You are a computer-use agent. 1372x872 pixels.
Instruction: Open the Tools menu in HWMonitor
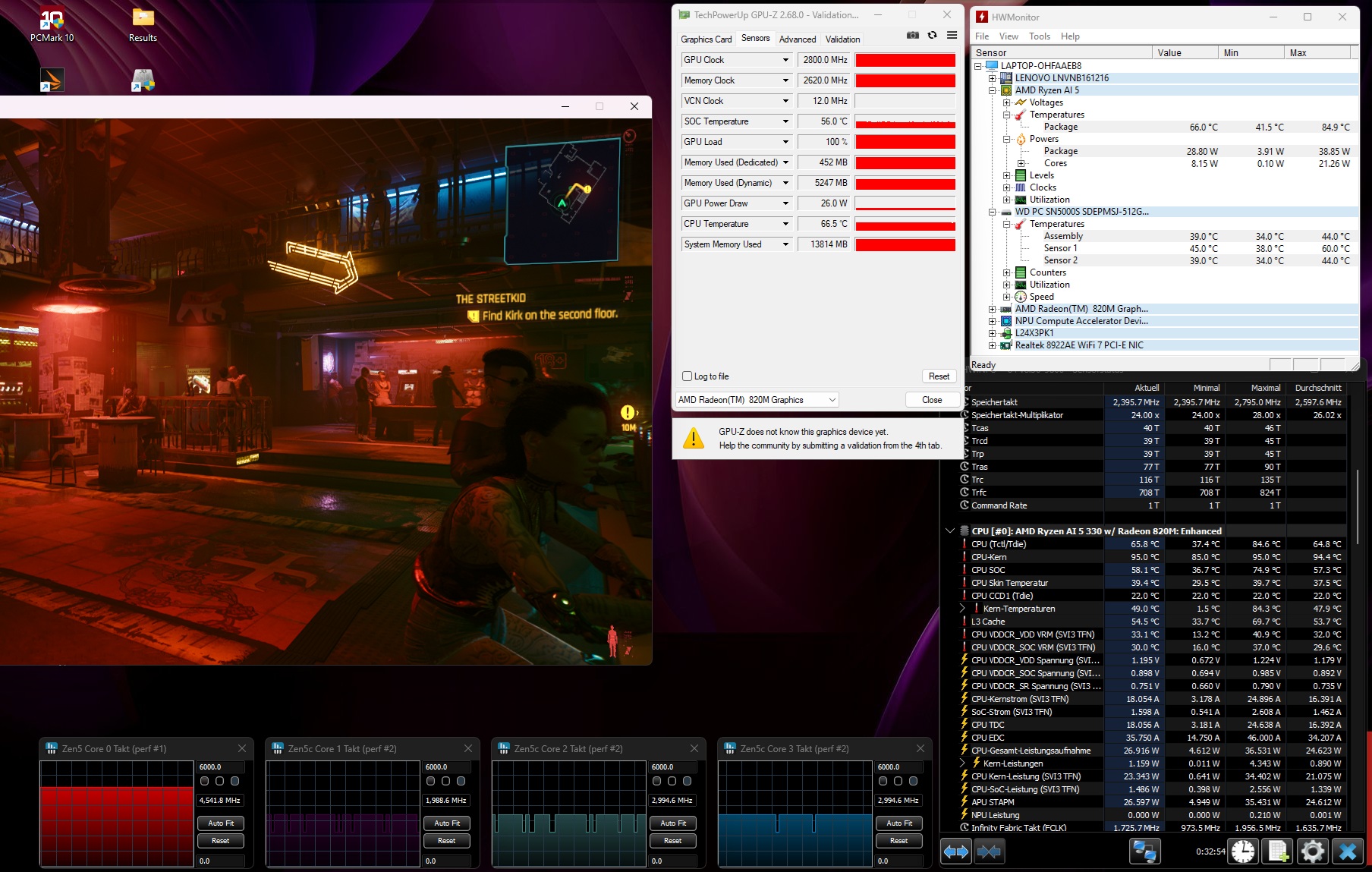(x=1039, y=36)
